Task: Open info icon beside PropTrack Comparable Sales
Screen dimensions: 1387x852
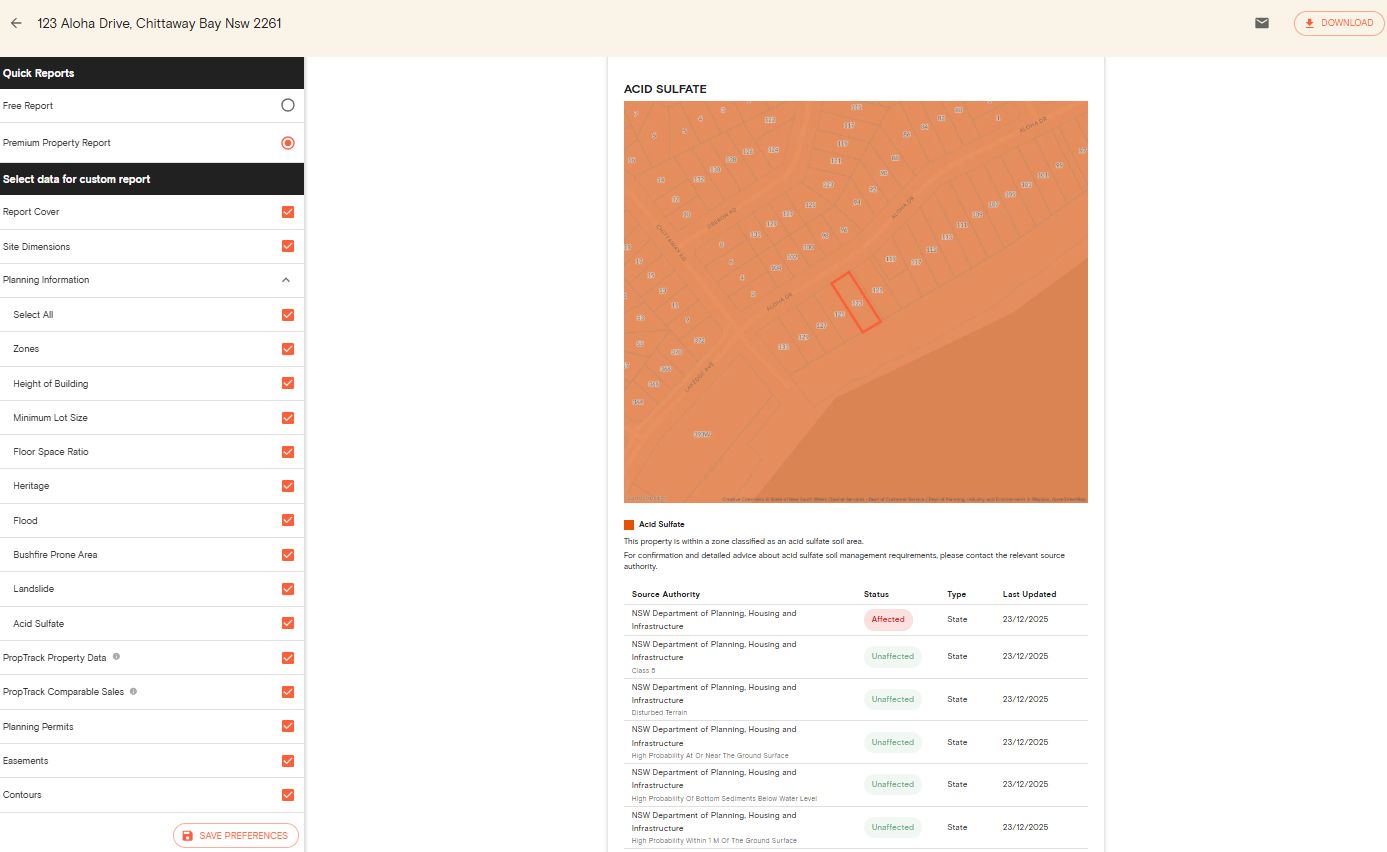Action: [x=133, y=691]
